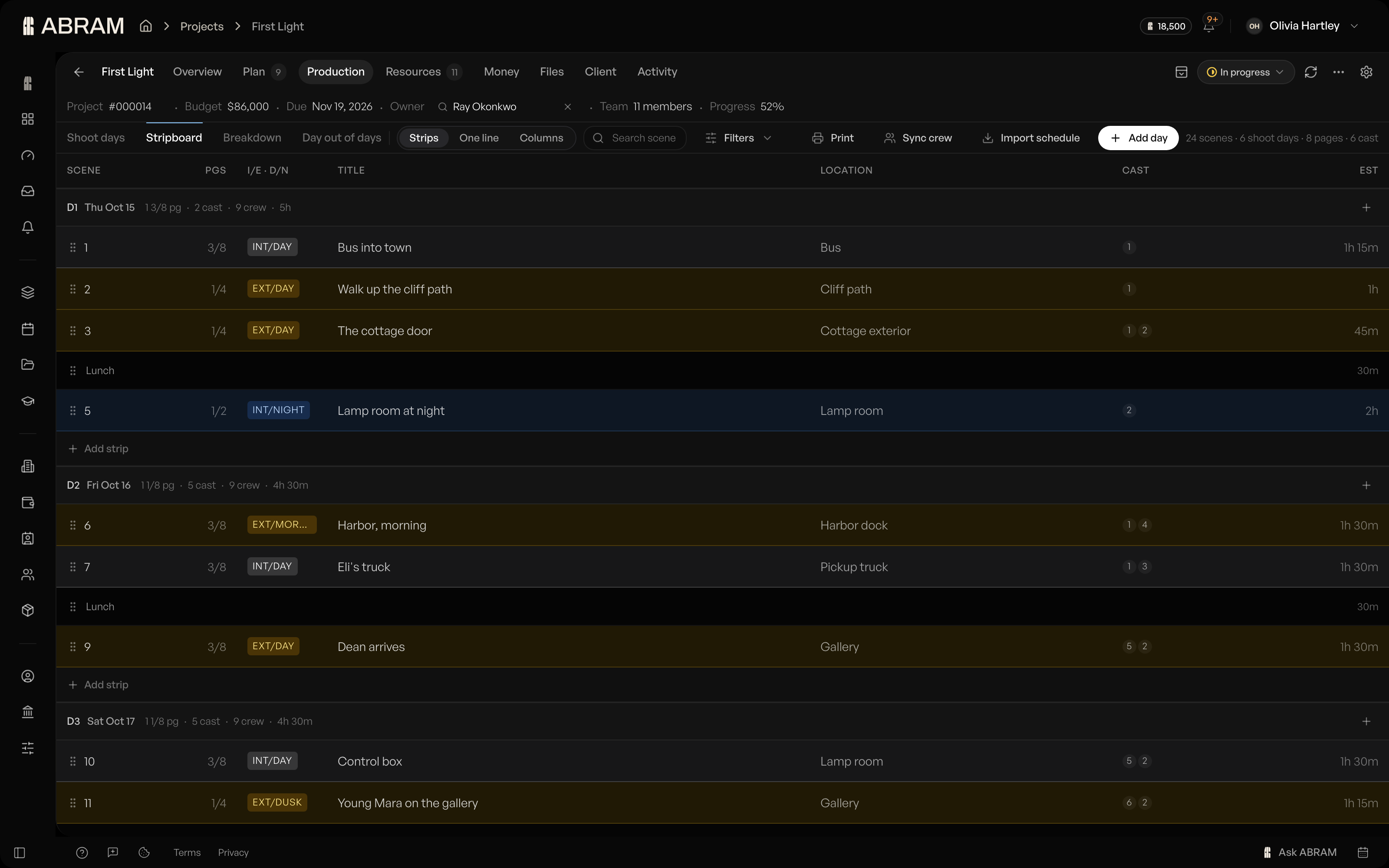Open the layers stack icon in the sidebar

[x=27, y=293]
